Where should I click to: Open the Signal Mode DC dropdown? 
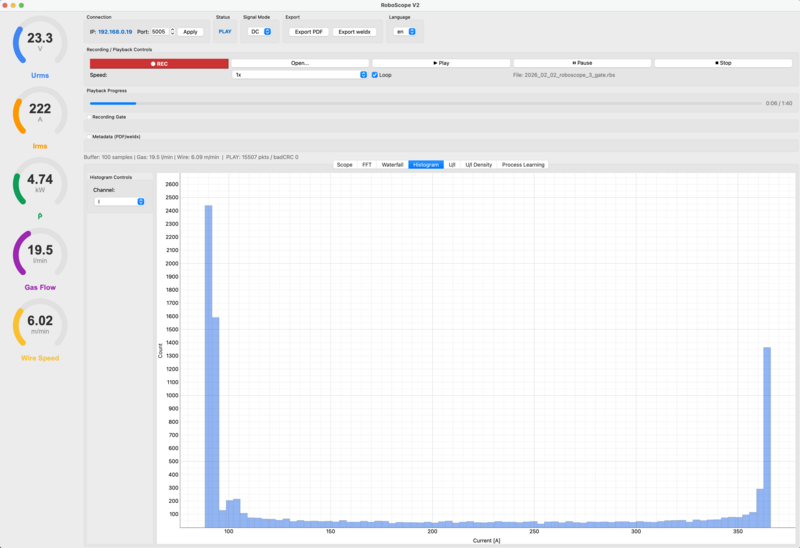(260, 32)
